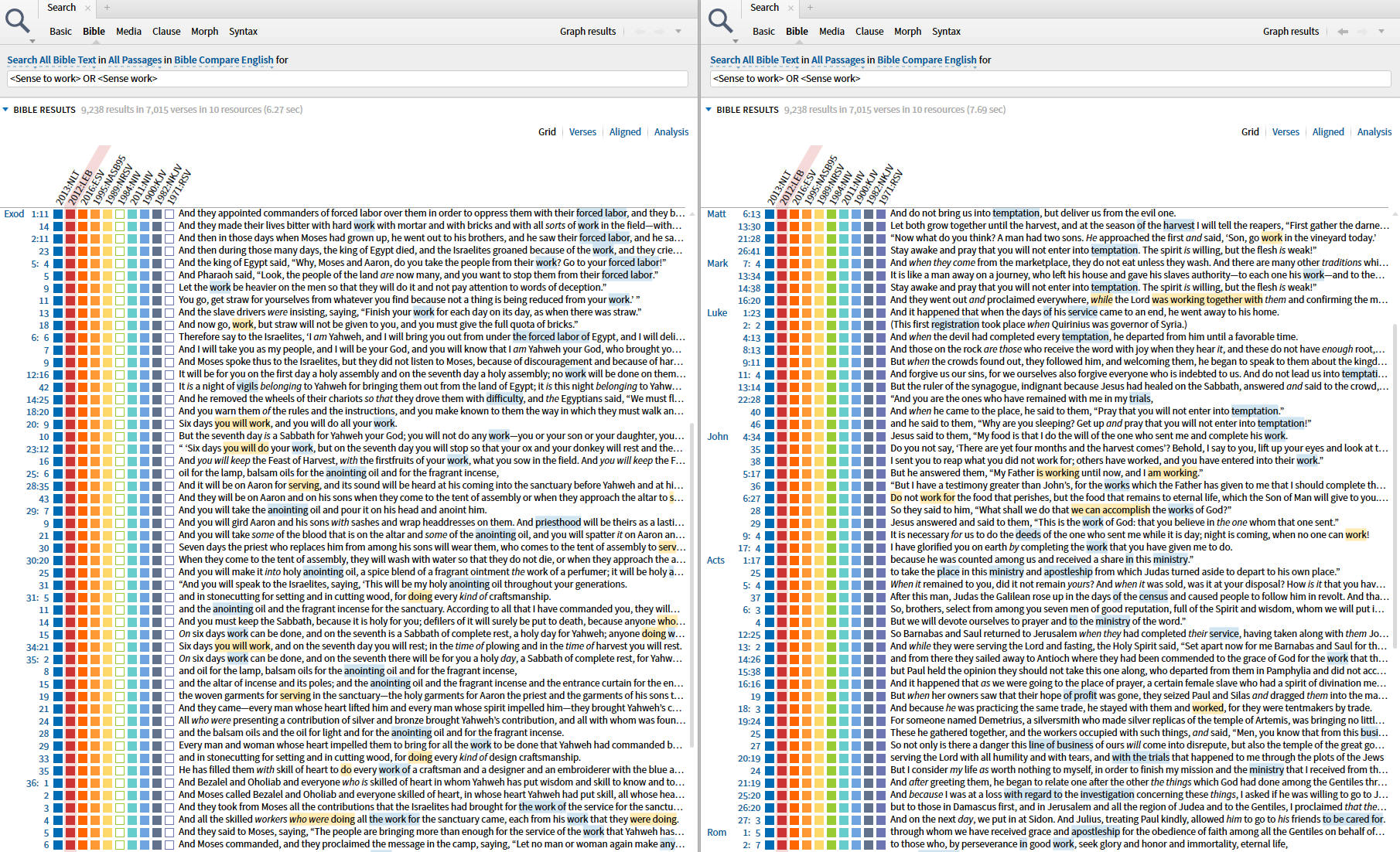Viewport: 1400px width, 852px height.
Task: Show Verses view in left panel
Action: click(x=582, y=132)
